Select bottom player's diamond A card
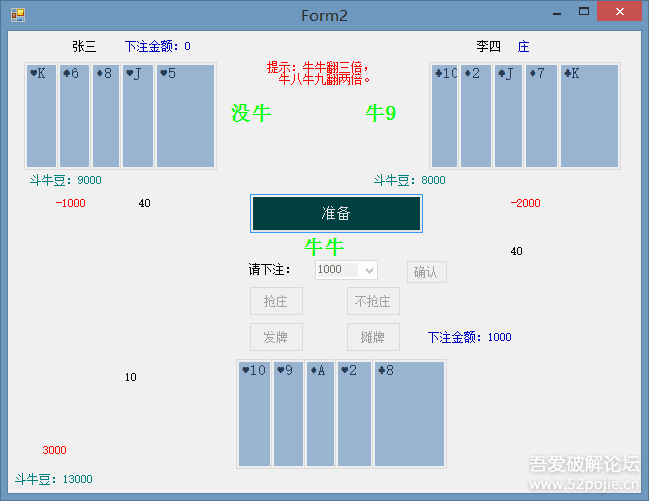The height and width of the screenshot is (501, 649). pyautogui.click(x=320, y=414)
